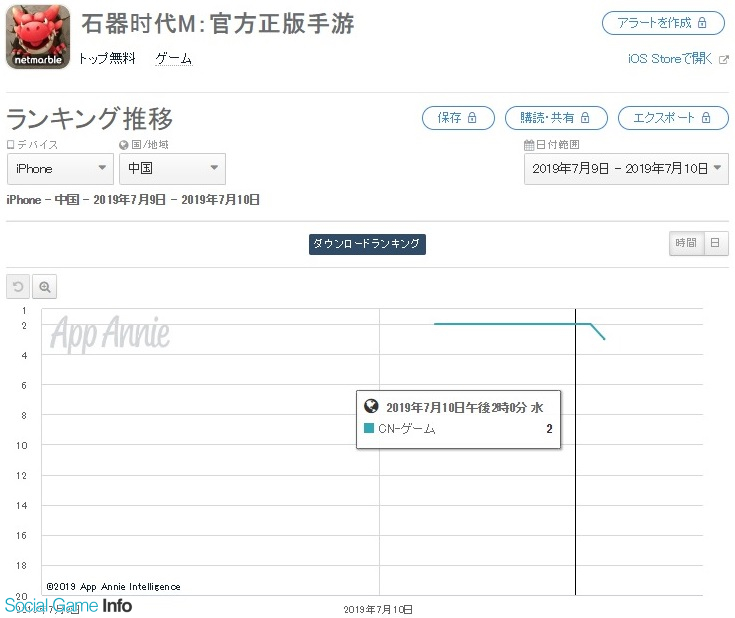Viewport: 735px width, 618px height.
Task: Open the date range dropdown 2019年7月9日
Action: coord(626,169)
